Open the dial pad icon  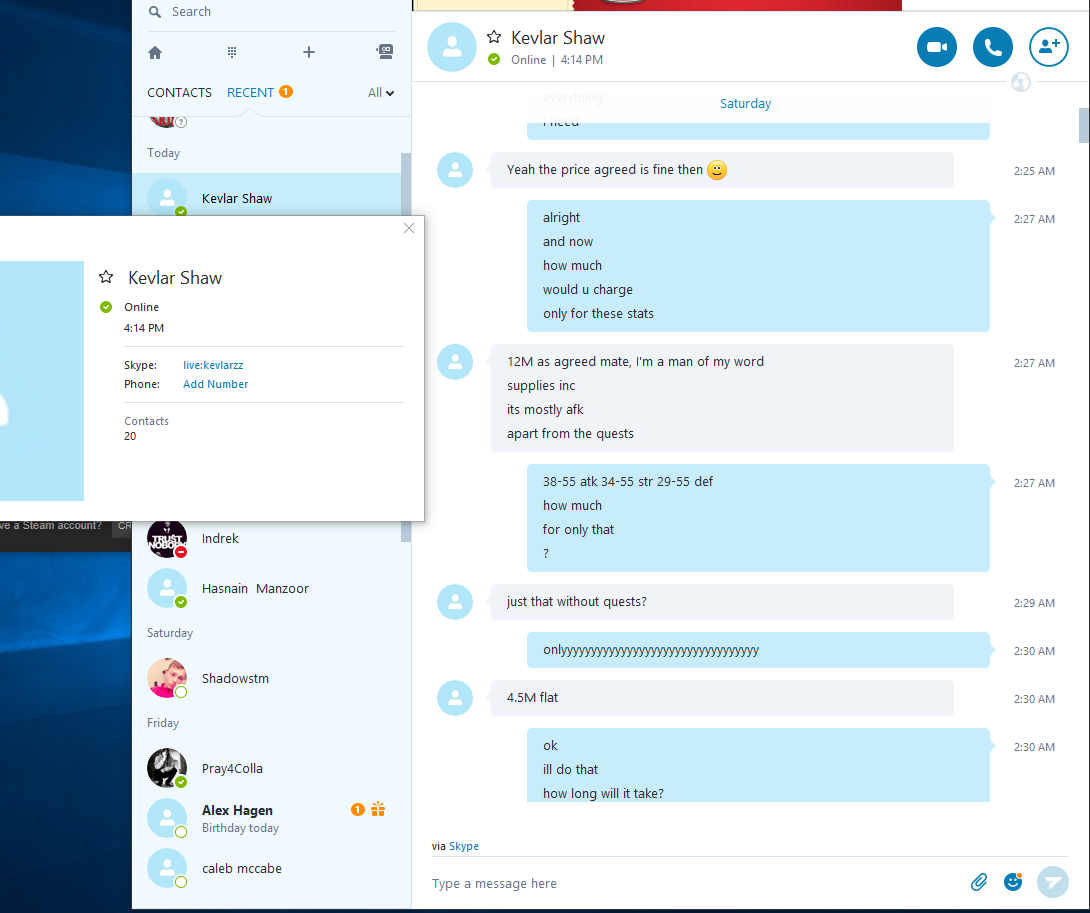[x=232, y=52]
